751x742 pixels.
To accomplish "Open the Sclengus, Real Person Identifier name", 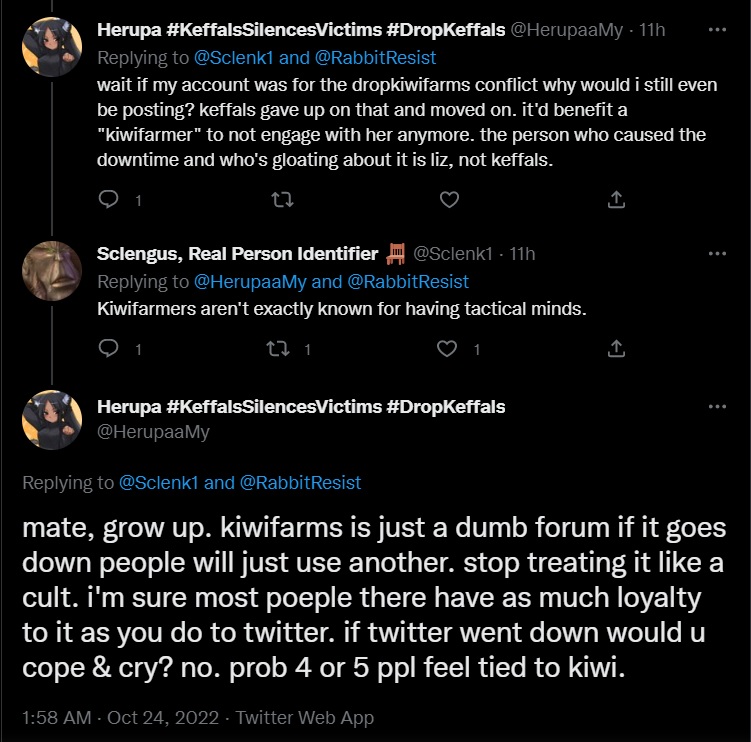I will click(x=238, y=254).
